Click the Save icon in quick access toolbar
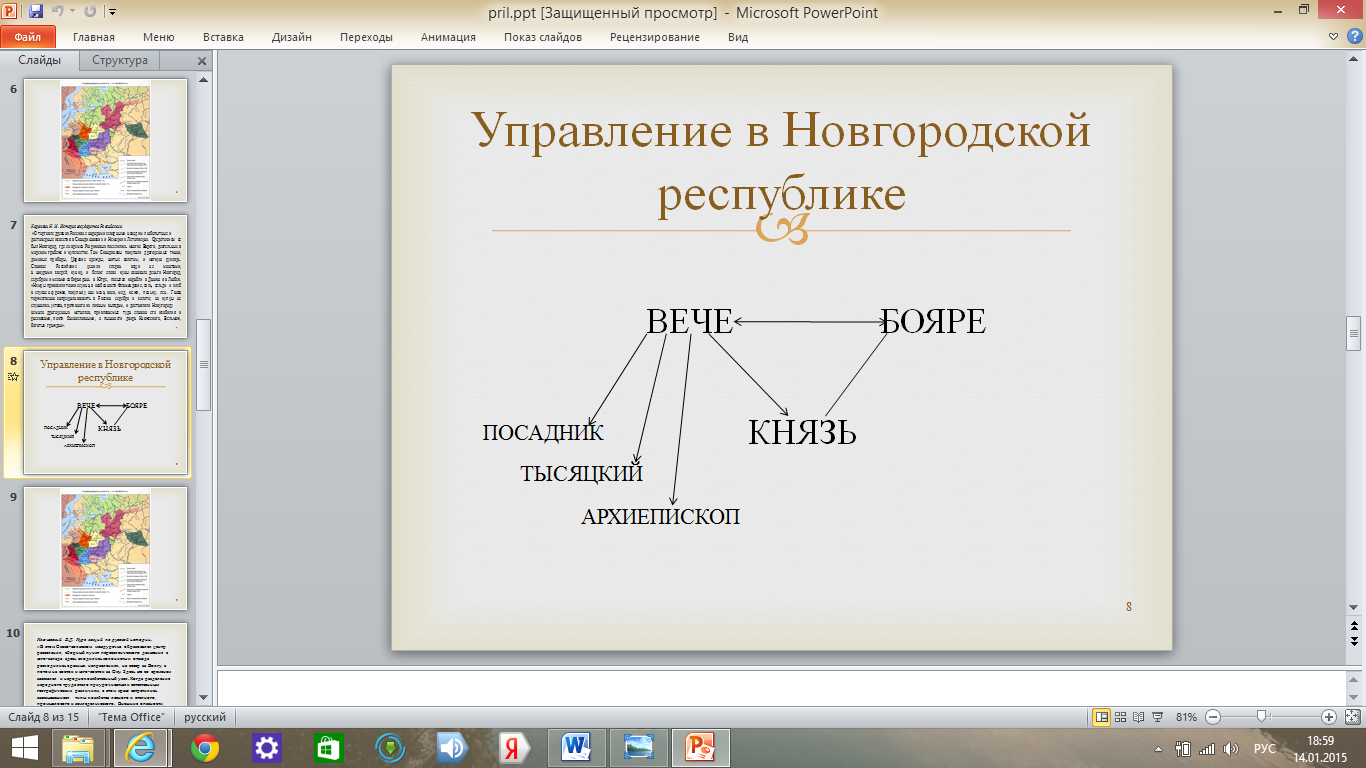 (36, 12)
